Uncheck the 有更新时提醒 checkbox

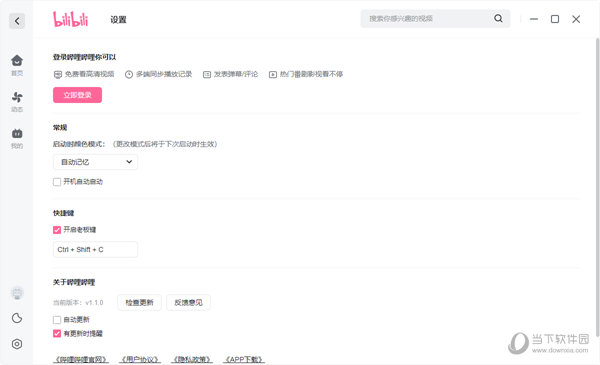point(57,334)
